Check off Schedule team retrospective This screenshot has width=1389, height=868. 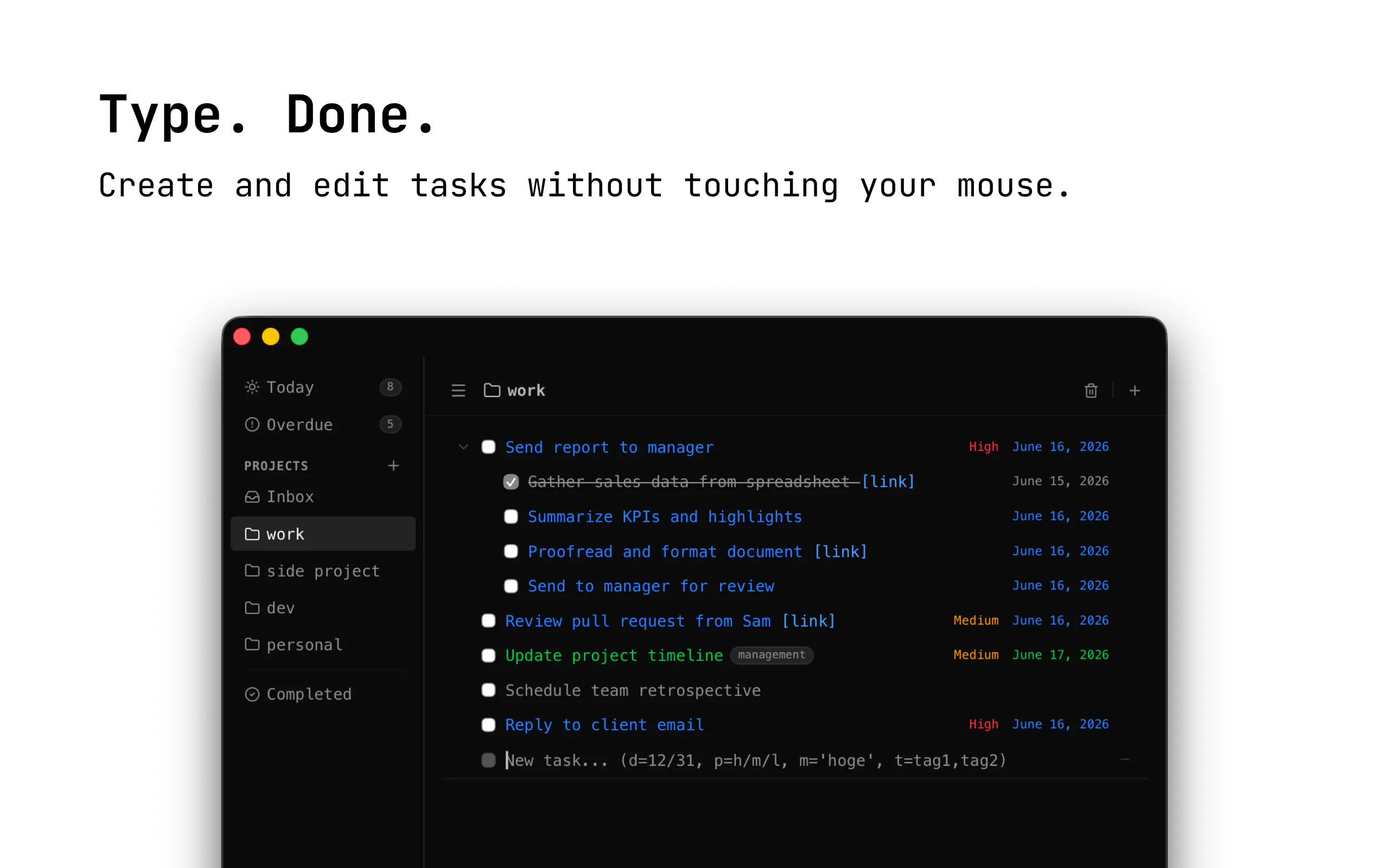coord(488,690)
